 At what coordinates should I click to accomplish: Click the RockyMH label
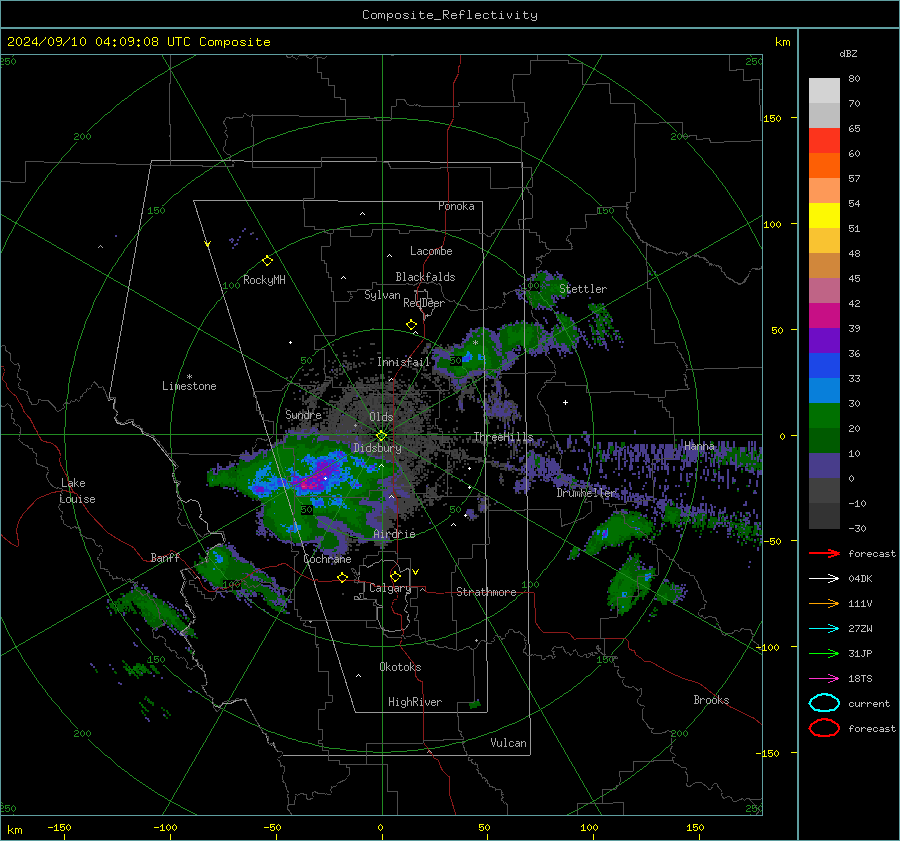click(264, 280)
